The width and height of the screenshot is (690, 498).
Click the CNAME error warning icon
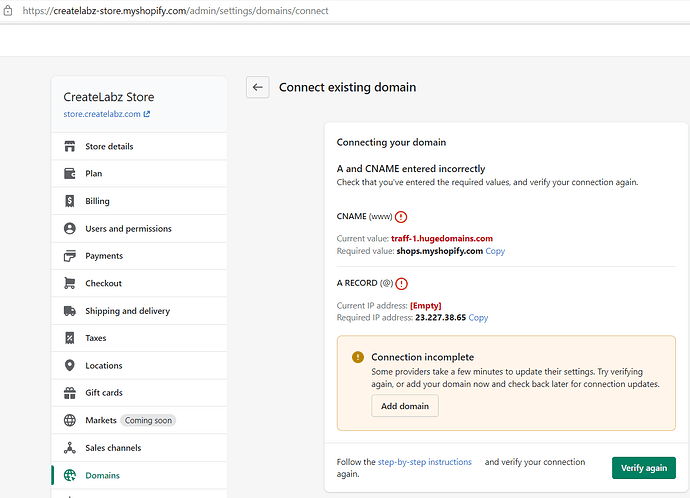point(401,216)
